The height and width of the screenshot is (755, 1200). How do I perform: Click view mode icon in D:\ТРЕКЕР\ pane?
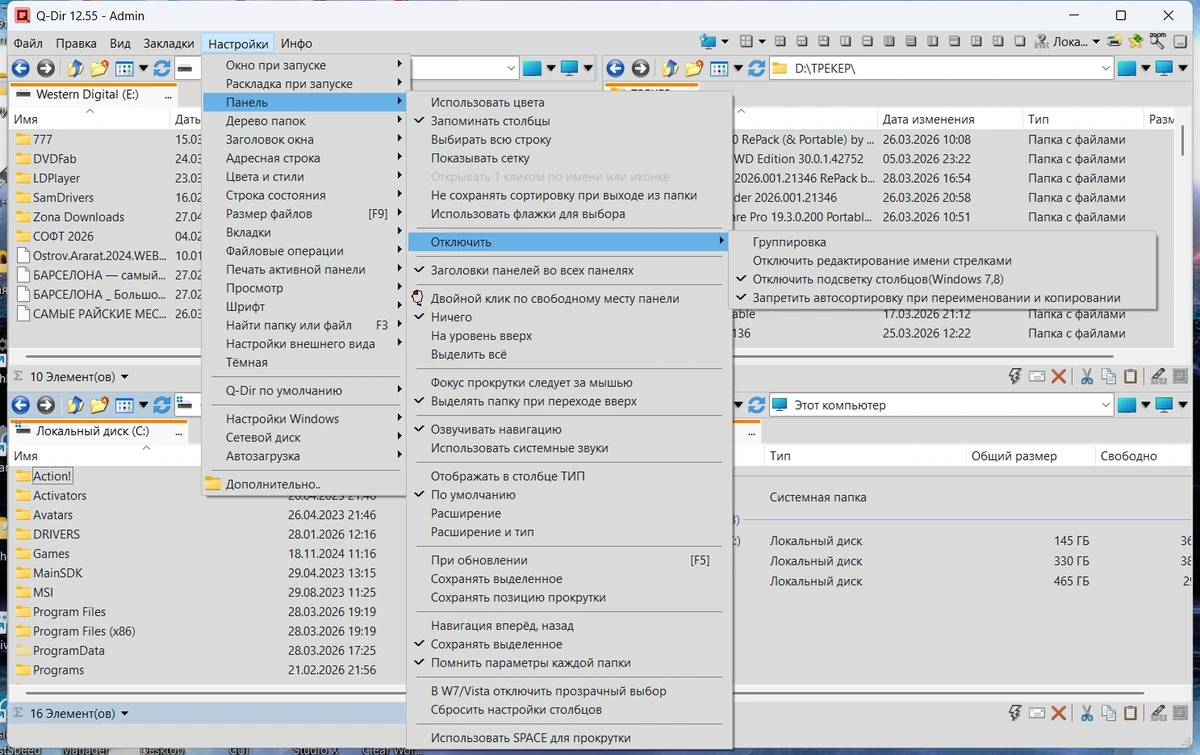tap(720, 68)
